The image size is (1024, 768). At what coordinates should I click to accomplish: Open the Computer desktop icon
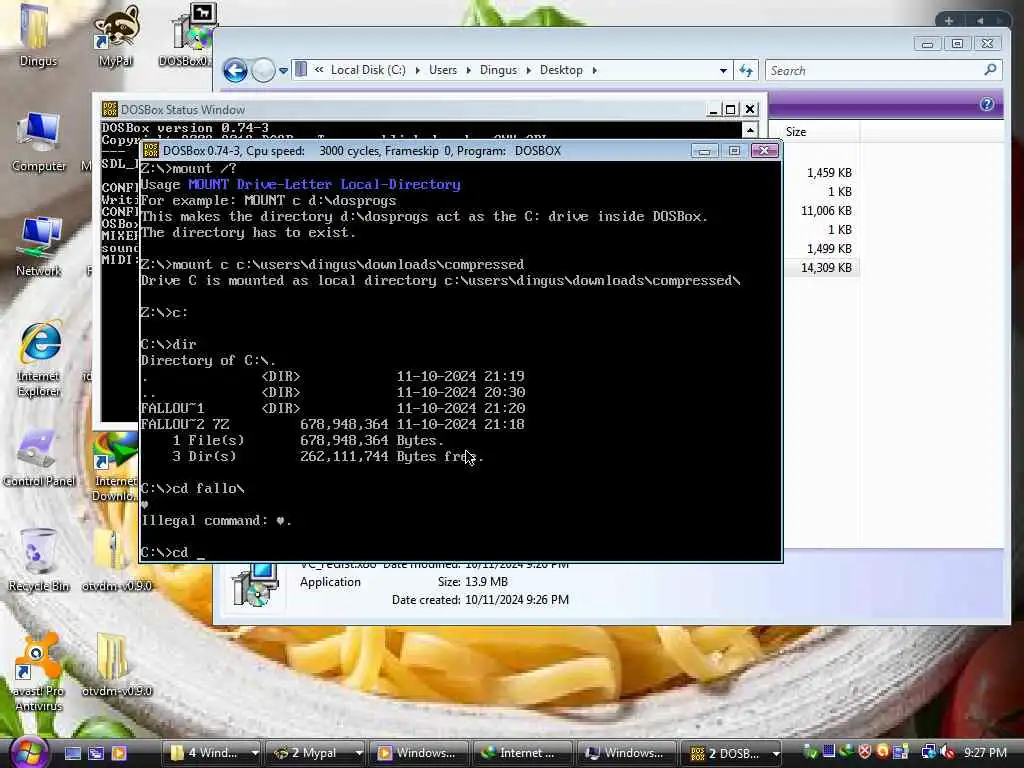(x=39, y=142)
